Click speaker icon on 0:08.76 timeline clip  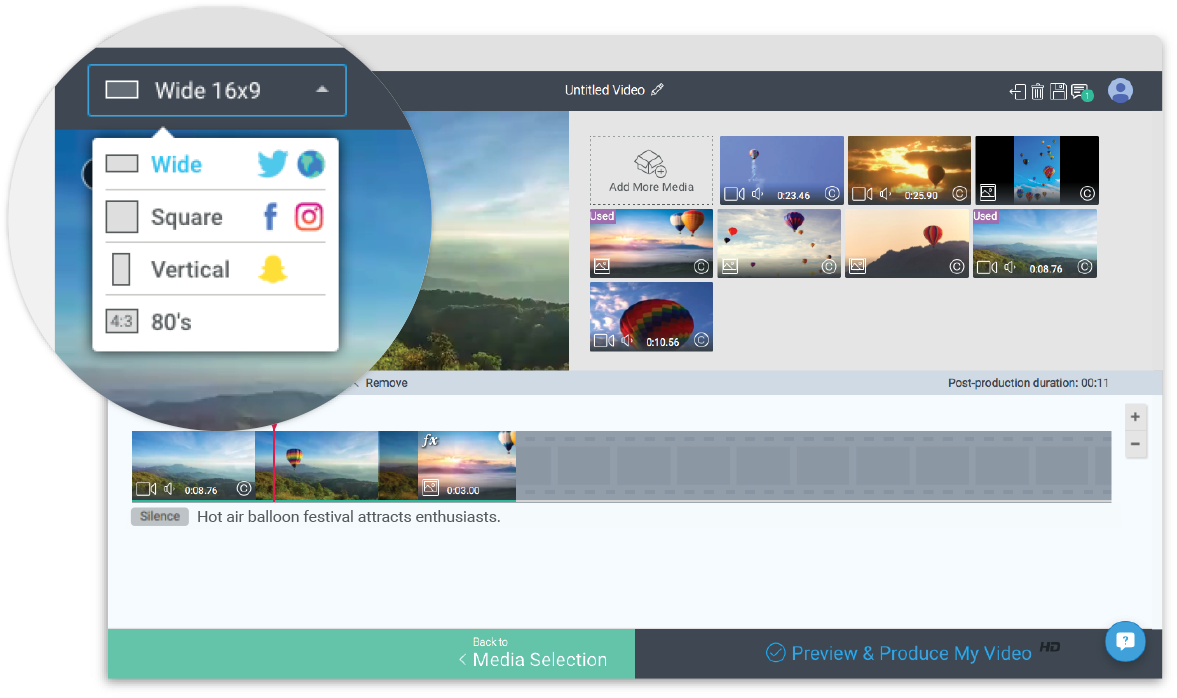pyautogui.click(x=170, y=489)
